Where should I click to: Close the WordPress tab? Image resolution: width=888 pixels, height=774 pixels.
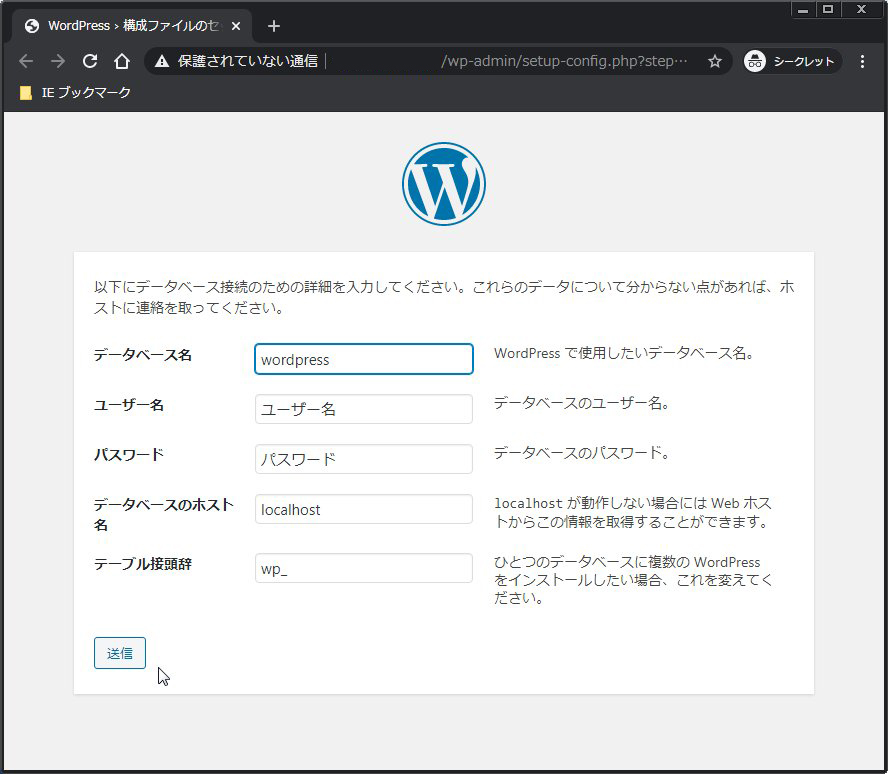tap(236, 26)
